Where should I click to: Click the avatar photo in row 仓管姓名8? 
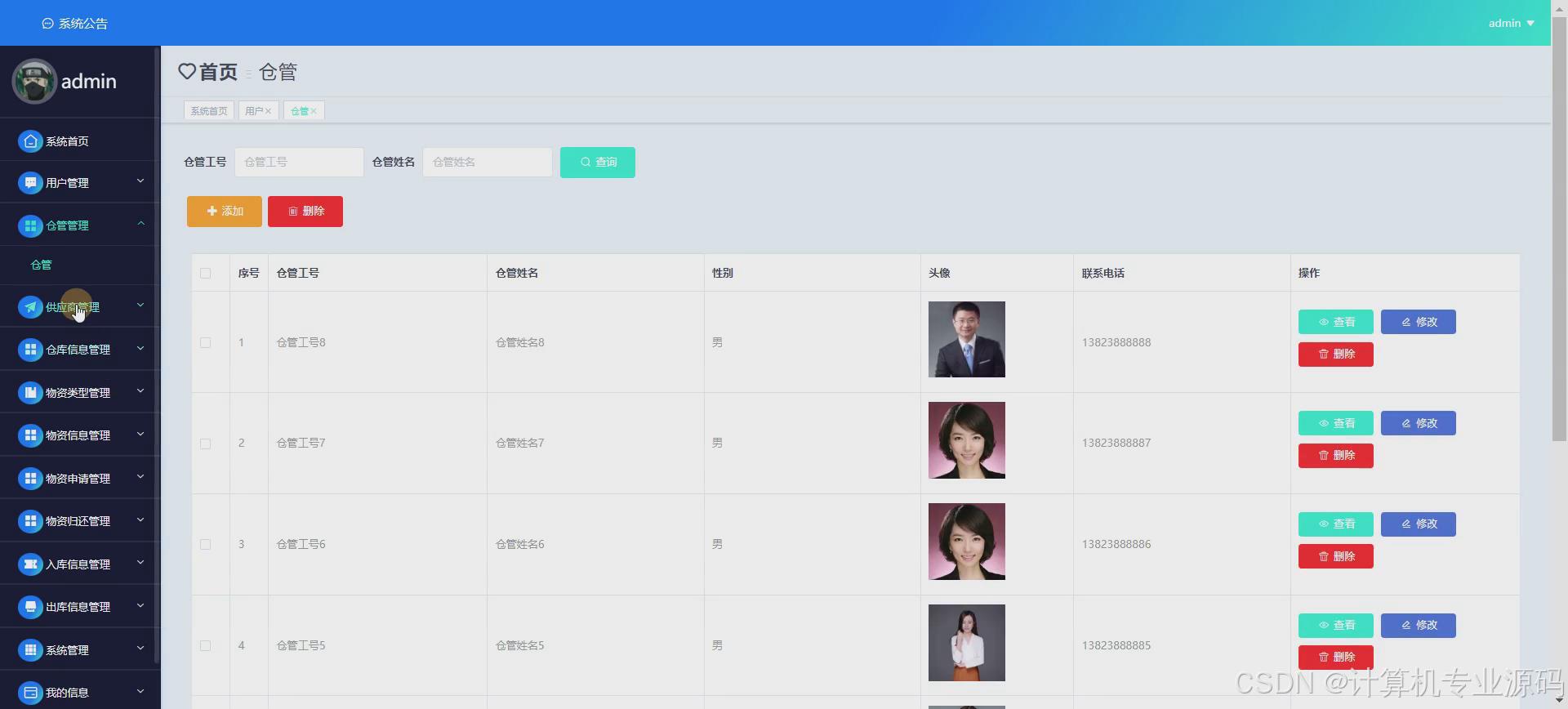(x=967, y=340)
